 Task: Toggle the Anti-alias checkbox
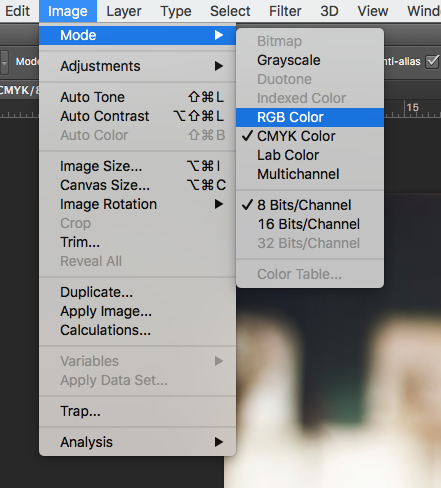432,62
